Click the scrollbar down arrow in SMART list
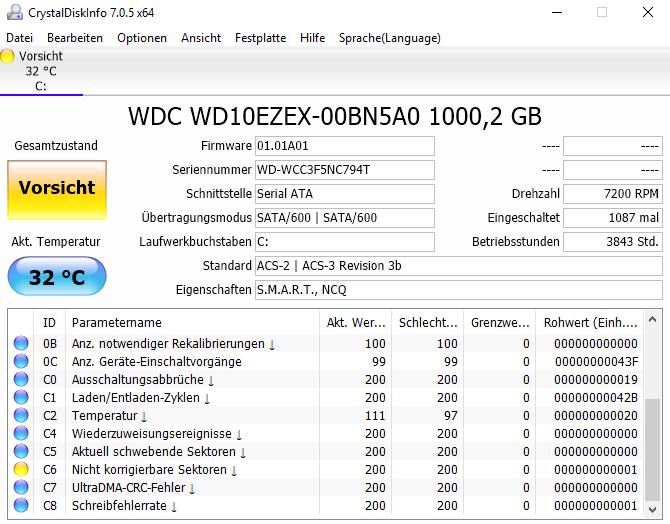This screenshot has width=670, height=524. point(652,509)
